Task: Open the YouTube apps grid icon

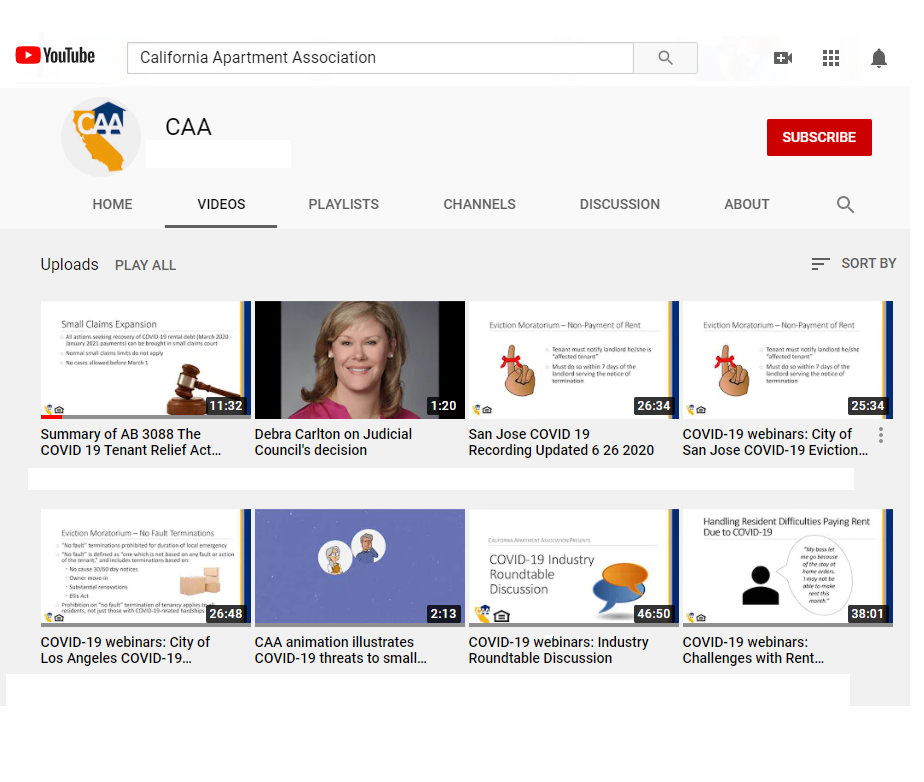Action: (x=831, y=58)
